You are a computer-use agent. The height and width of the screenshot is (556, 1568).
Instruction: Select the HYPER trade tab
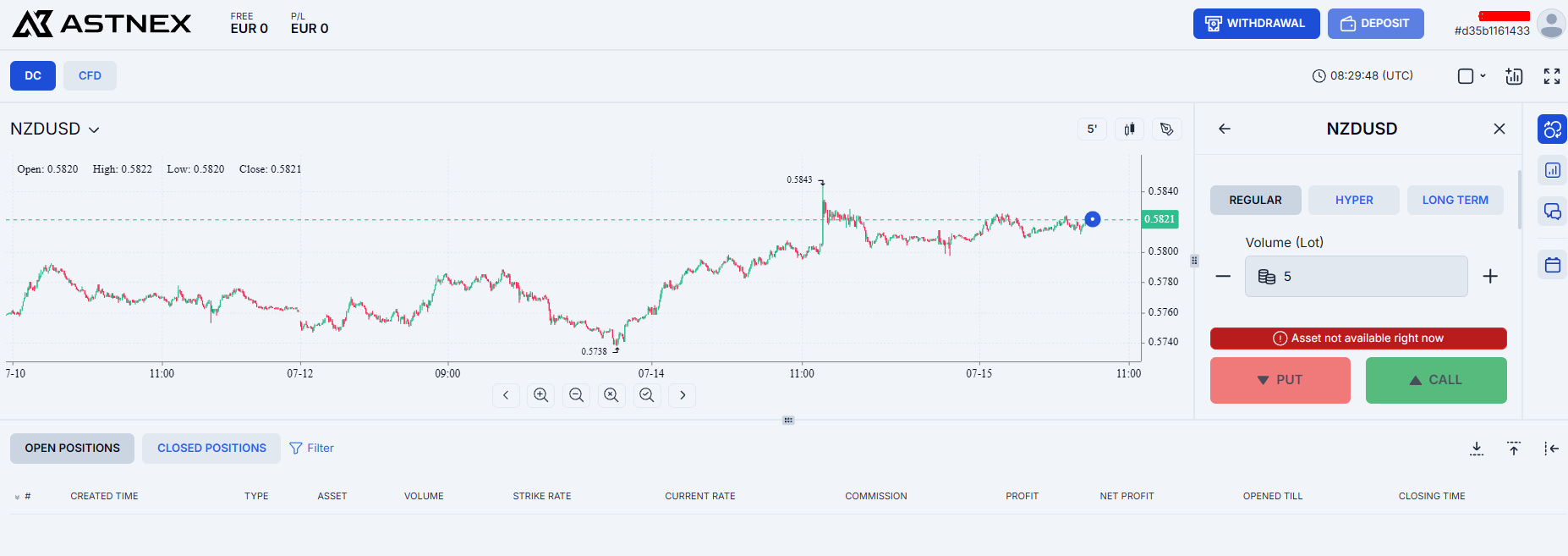point(1354,201)
